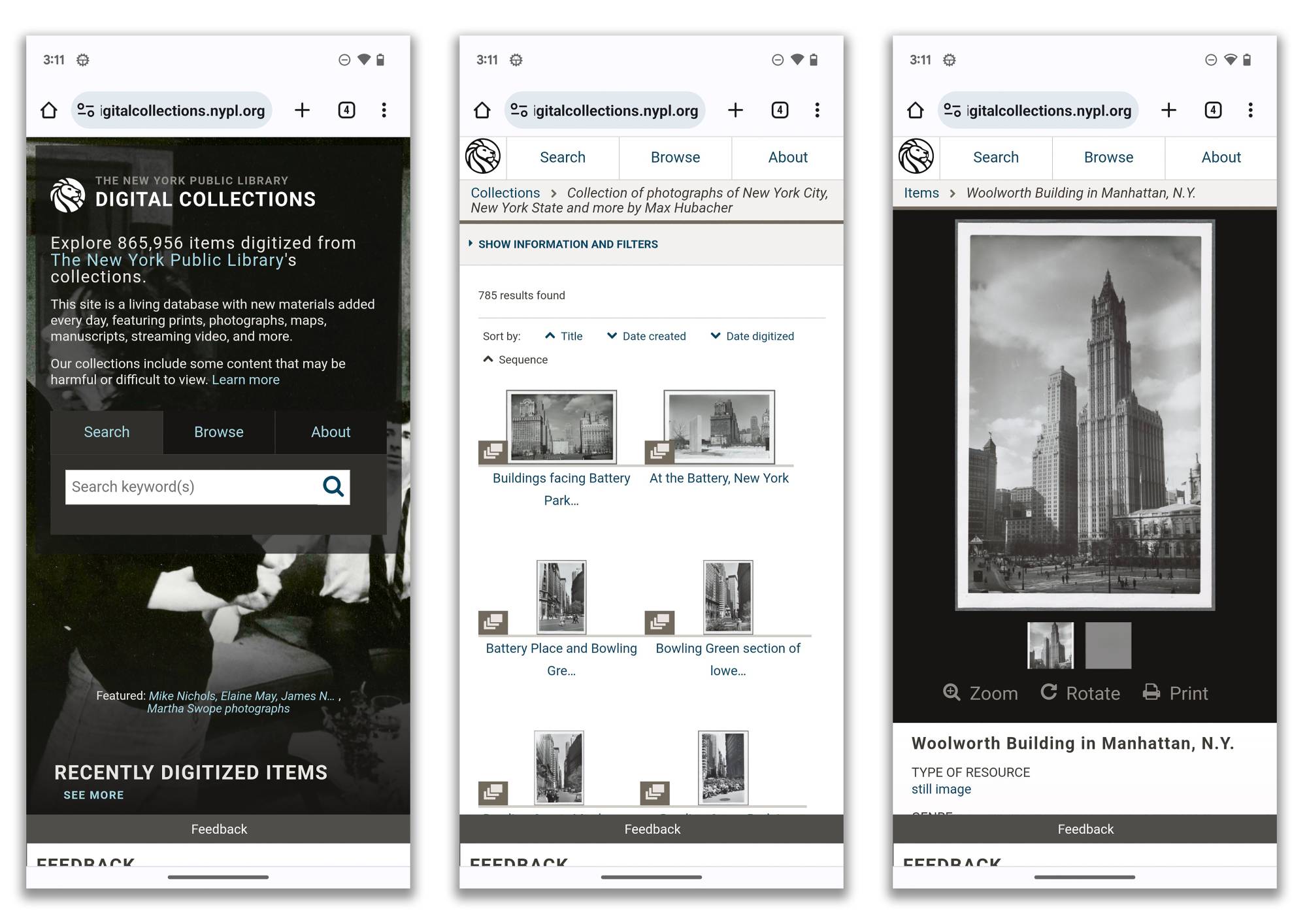1307x924 pixels.
Task: Open browser overflow menu in middle phone
Action: [818, 110]
